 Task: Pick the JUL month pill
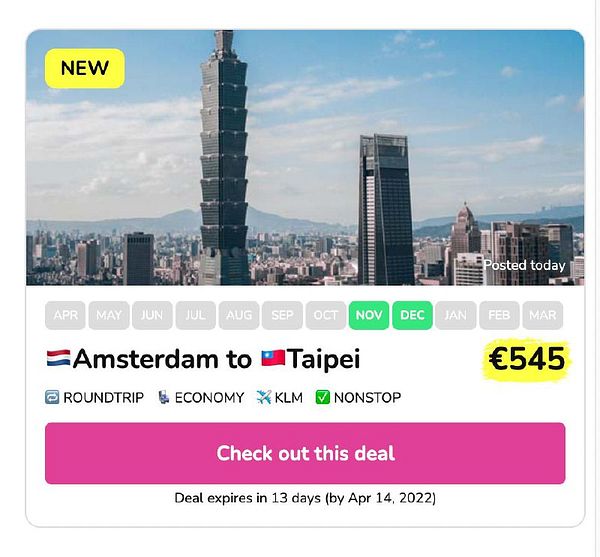click(195, 315)
